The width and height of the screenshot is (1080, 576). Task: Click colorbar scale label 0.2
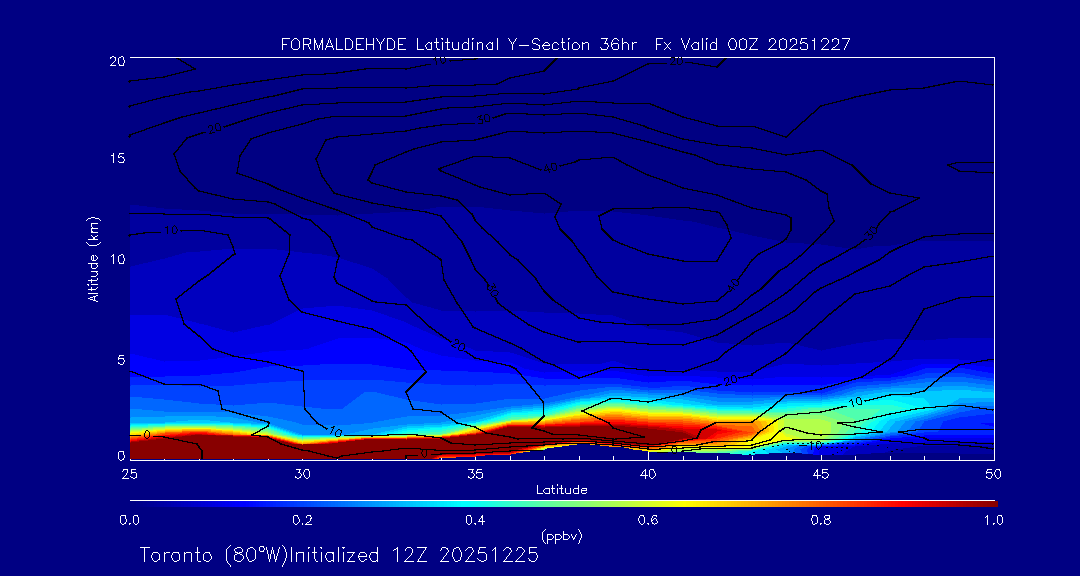(x=303, y=520)
